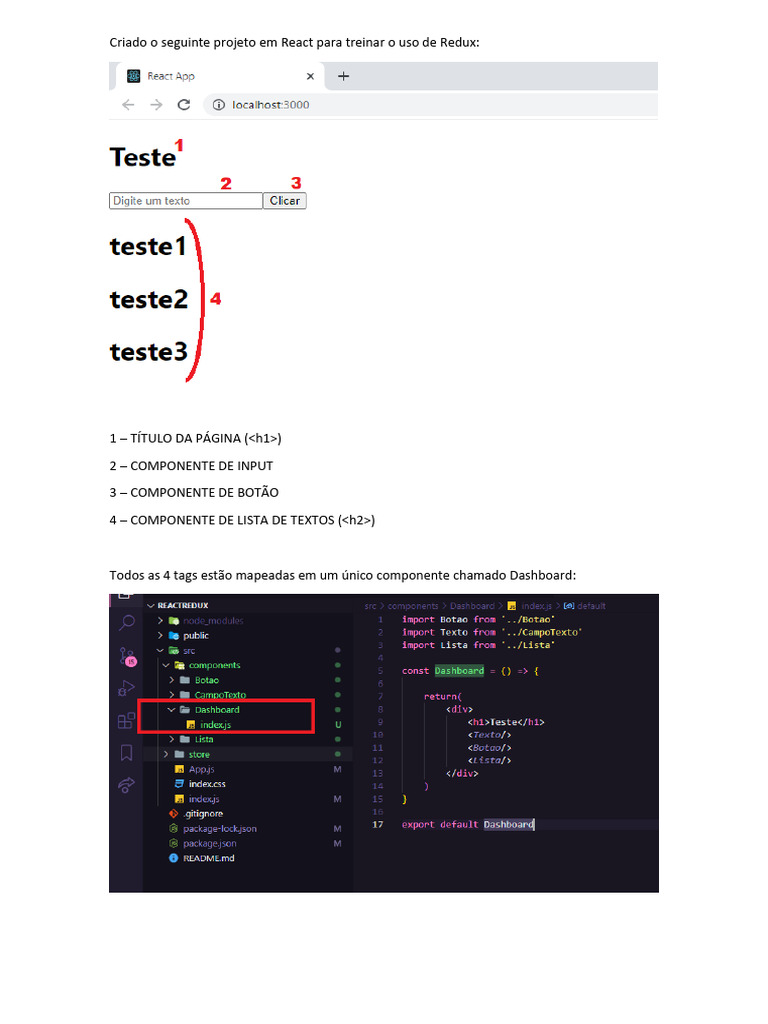Close the React App browser tab
Screen dimensions: 768x1024
click(x=310, y=76)
